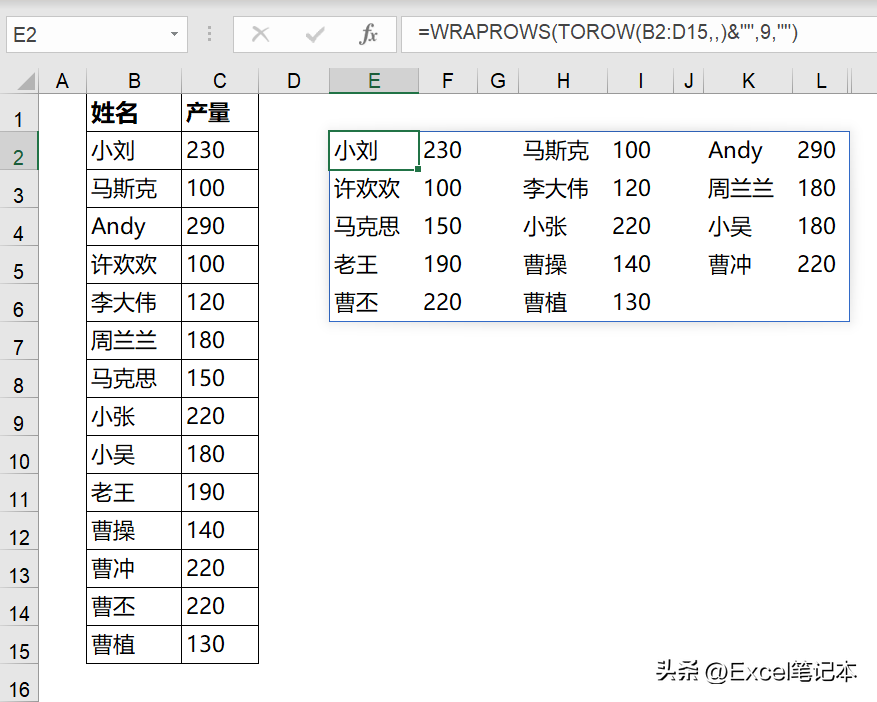
Task: Select column L header
Action: (x=821, y=81)
